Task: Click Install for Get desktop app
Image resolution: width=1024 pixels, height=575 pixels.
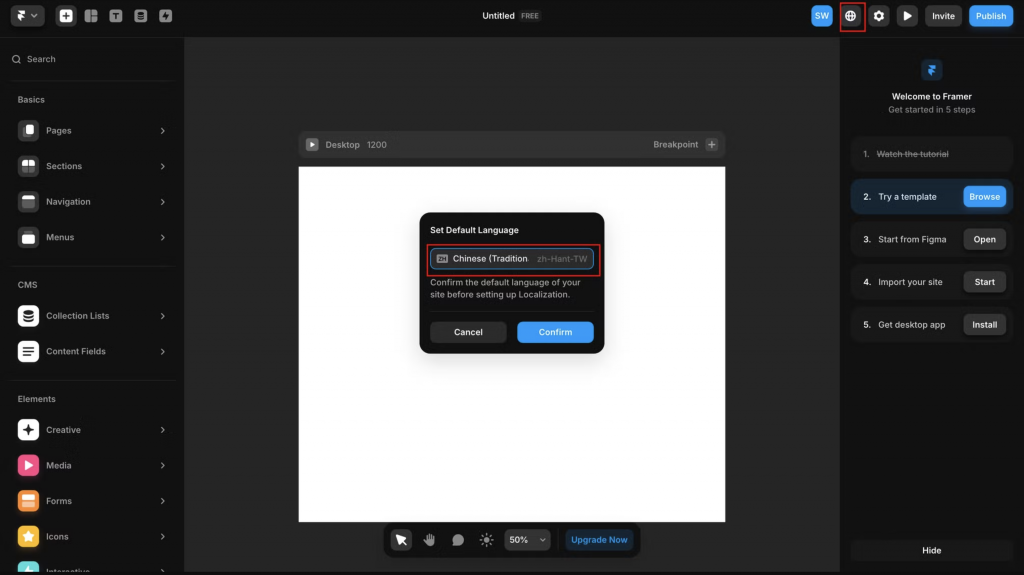Action: tap(984, 325)
